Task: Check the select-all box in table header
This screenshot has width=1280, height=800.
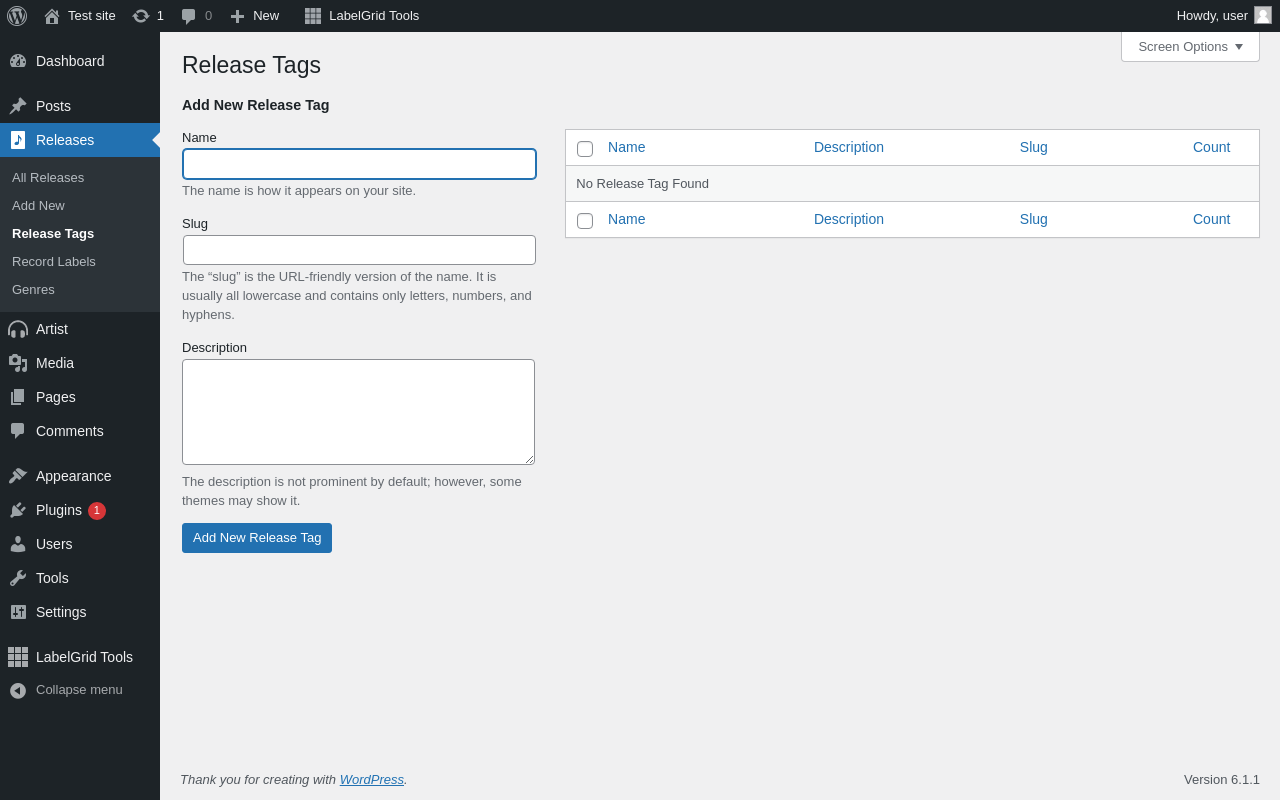Action: (585, 149)
